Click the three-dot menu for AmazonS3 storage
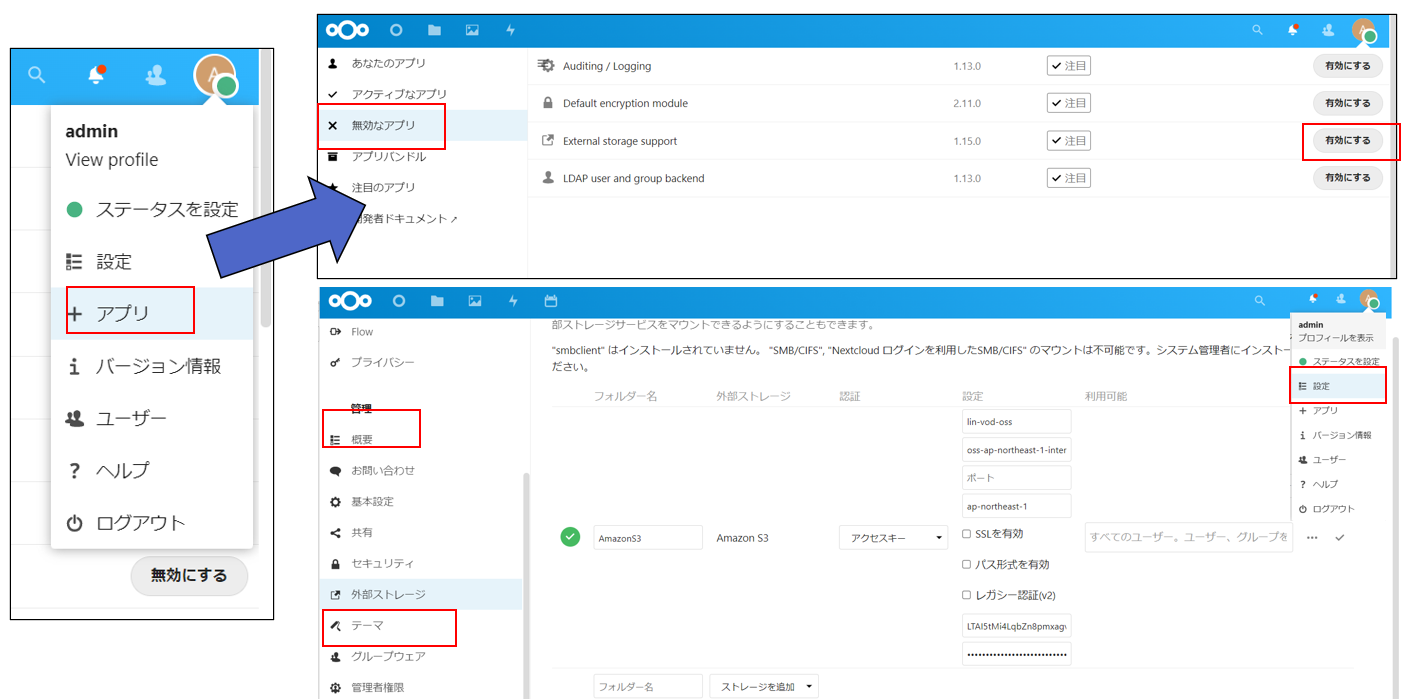This screenshot has width=1409, height=699. point(1312,538)
